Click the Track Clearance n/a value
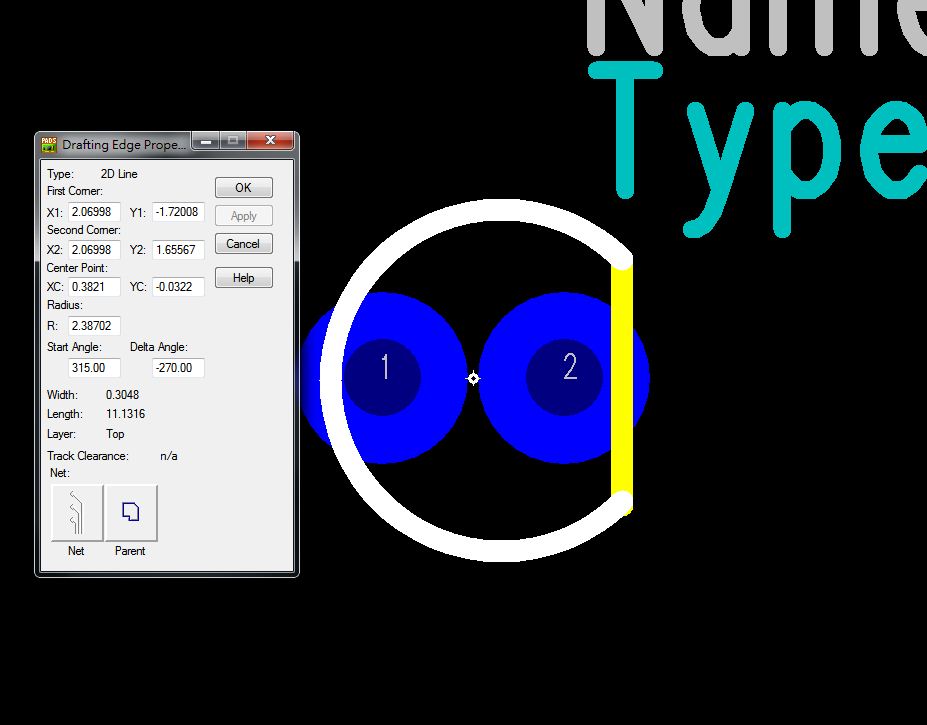Image resolution: width=927 pixels, height=725 pixels. coord(168,456)
